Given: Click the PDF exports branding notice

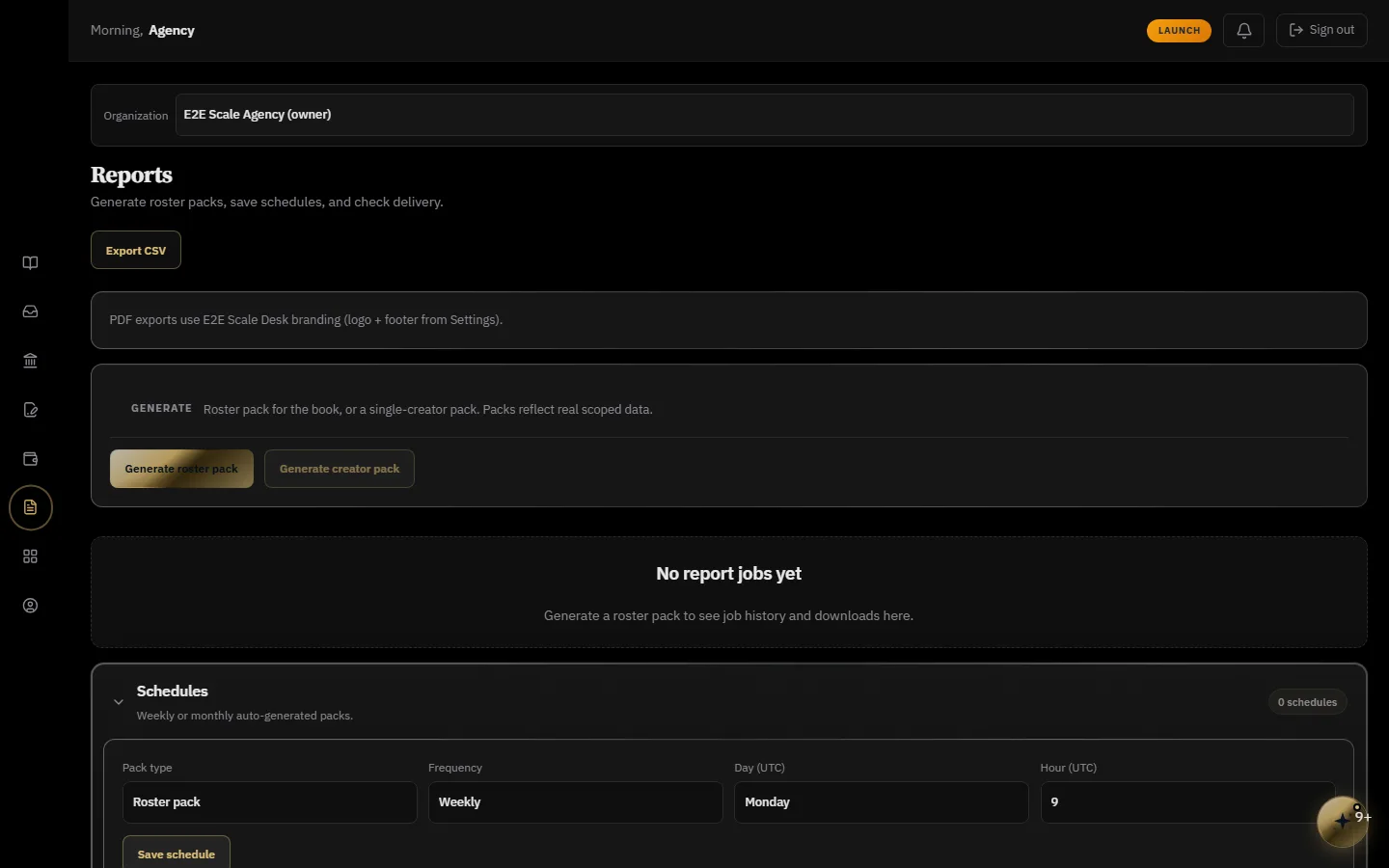Looking at the screenshot, I should pos(729,320).
